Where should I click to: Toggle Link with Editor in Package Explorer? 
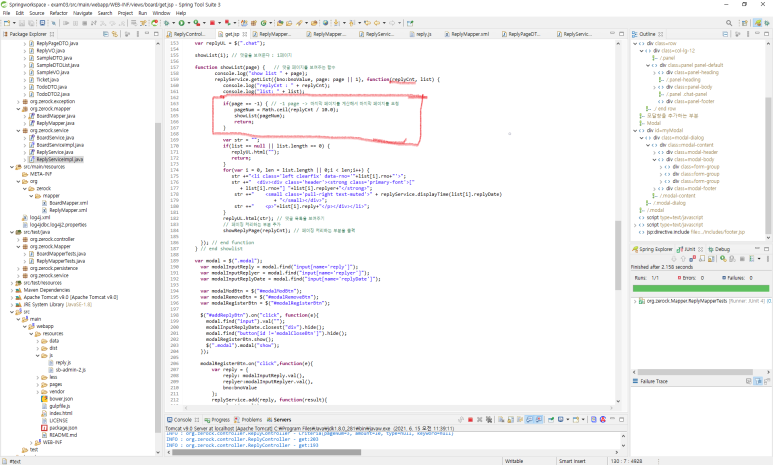[115, 34]
